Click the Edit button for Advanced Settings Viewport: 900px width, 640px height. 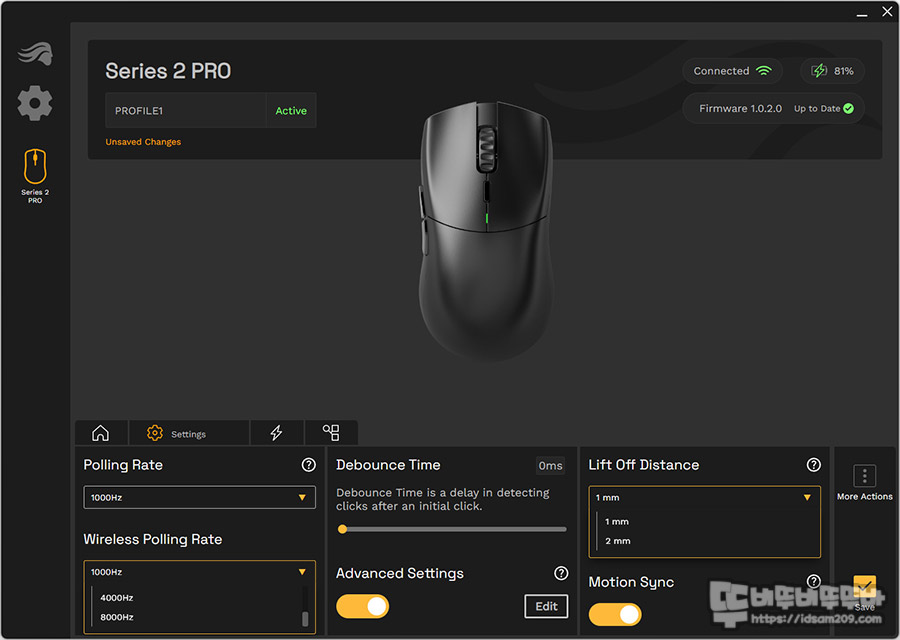coord(546,606)
